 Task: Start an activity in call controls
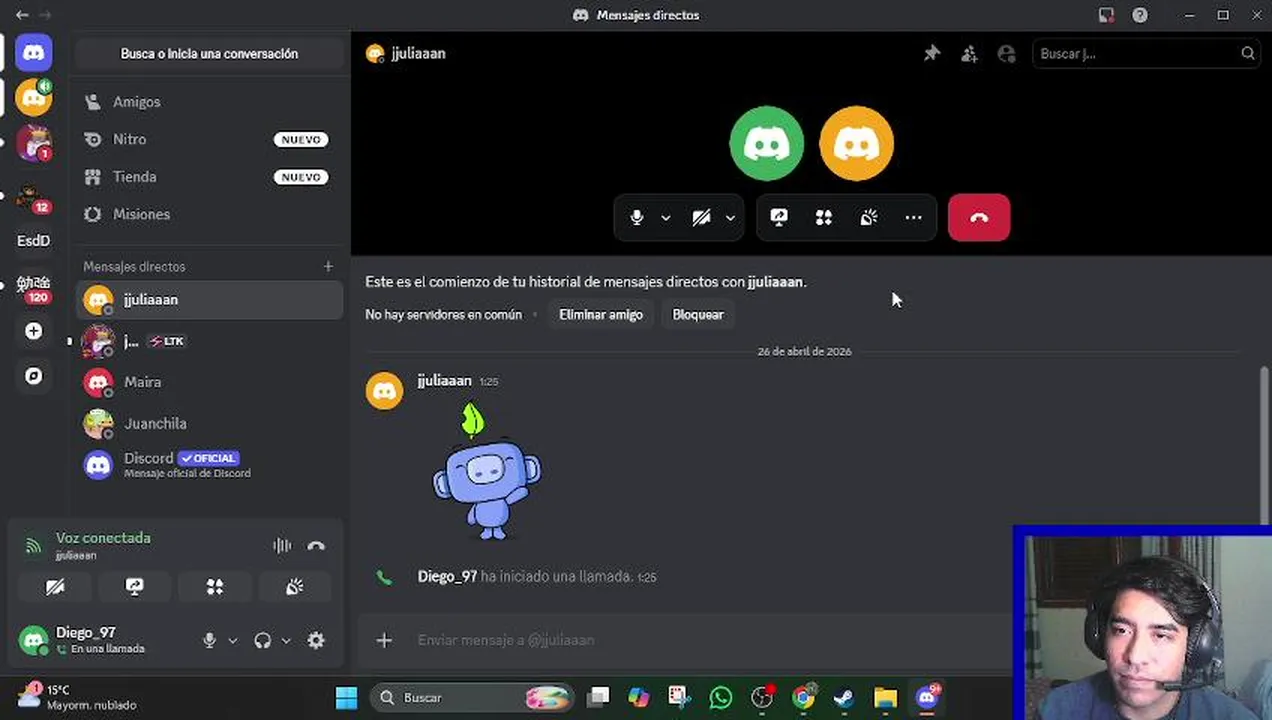[x=824, y=217]
